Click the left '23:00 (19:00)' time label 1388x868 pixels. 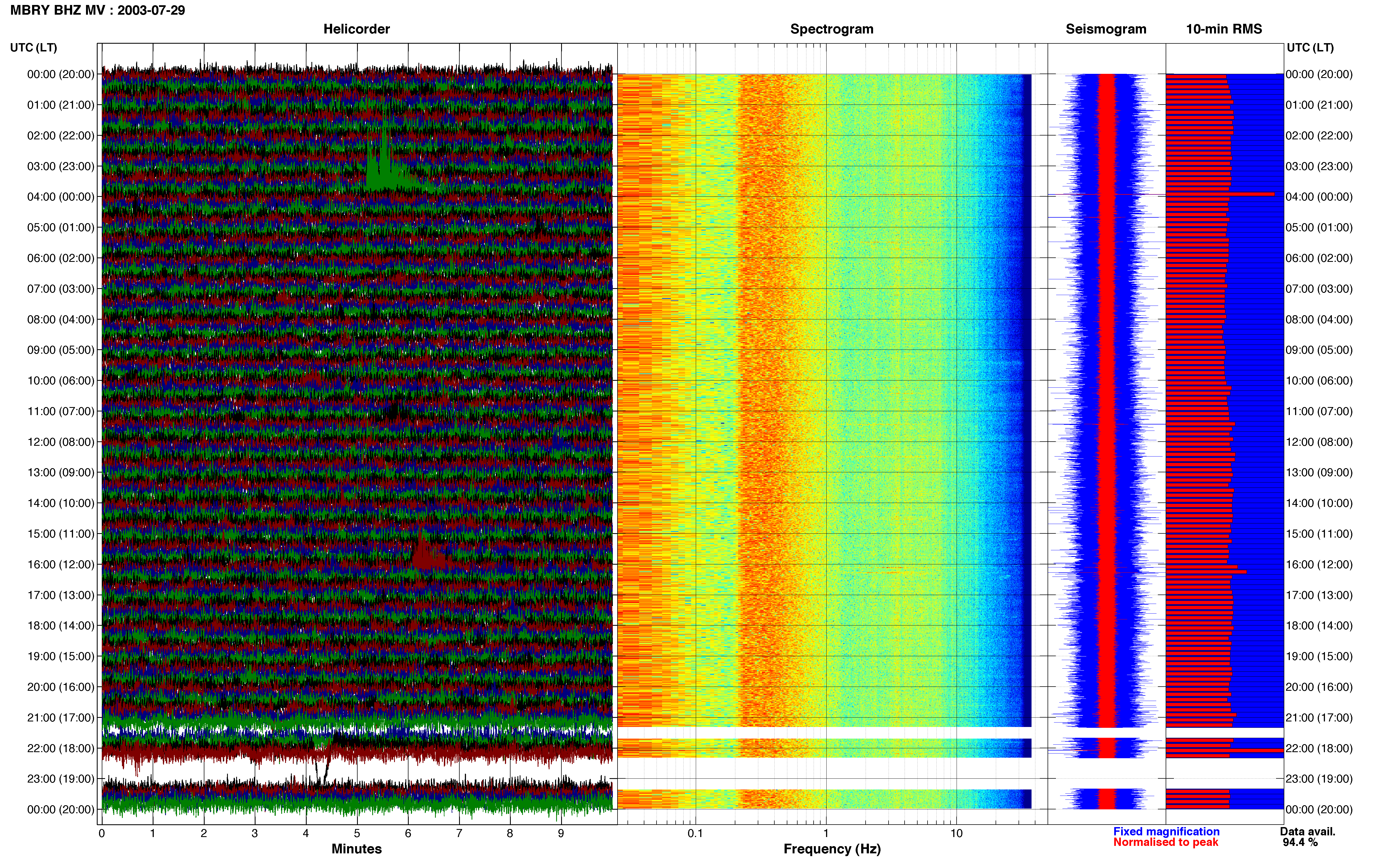point(61,778)
